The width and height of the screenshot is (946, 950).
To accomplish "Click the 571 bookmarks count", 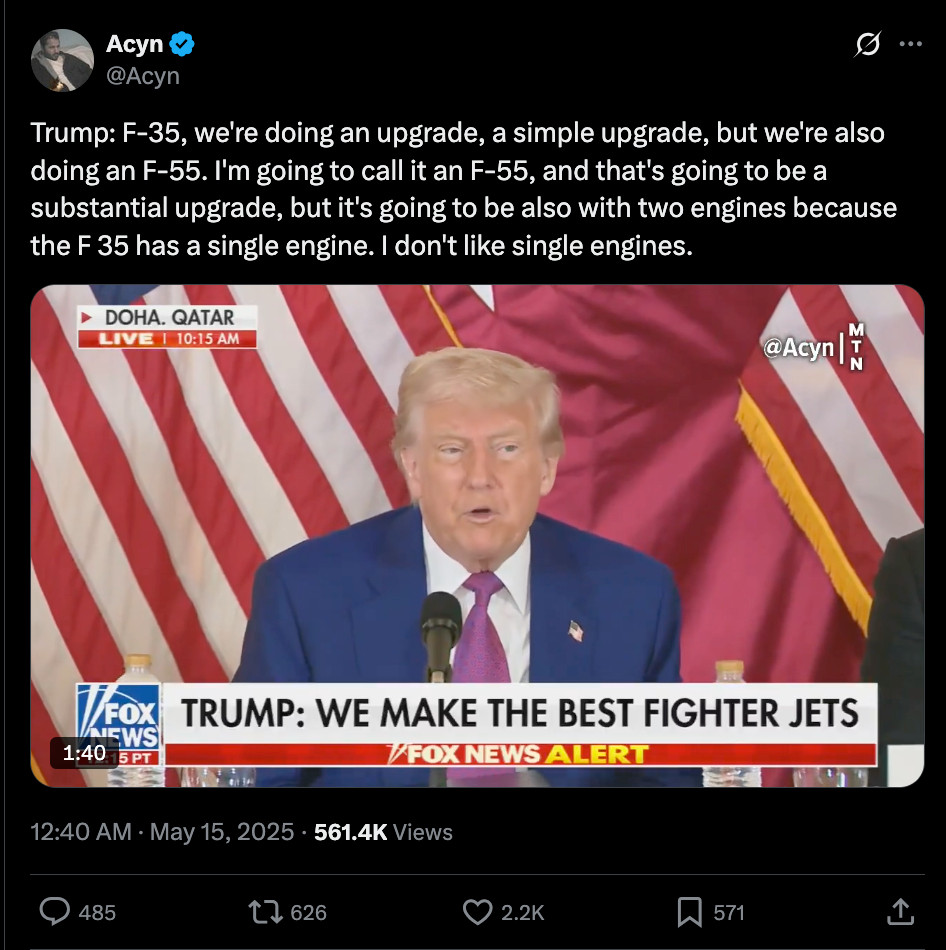I will tap(729, 912).
